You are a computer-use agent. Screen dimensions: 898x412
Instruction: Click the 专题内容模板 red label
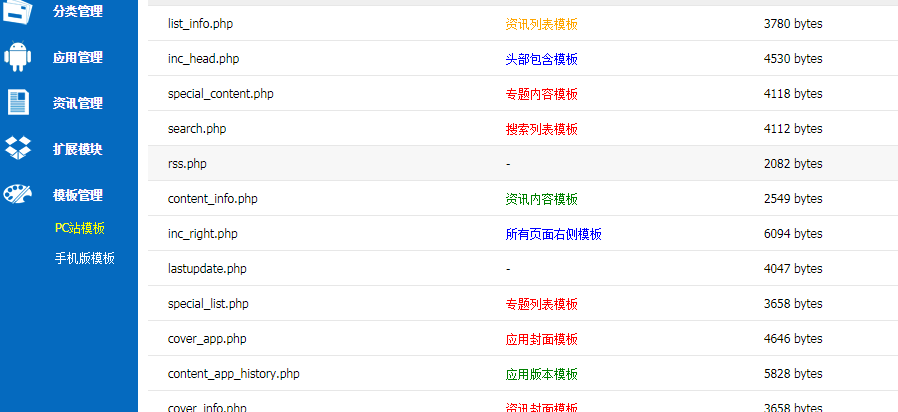coord(541,94)
